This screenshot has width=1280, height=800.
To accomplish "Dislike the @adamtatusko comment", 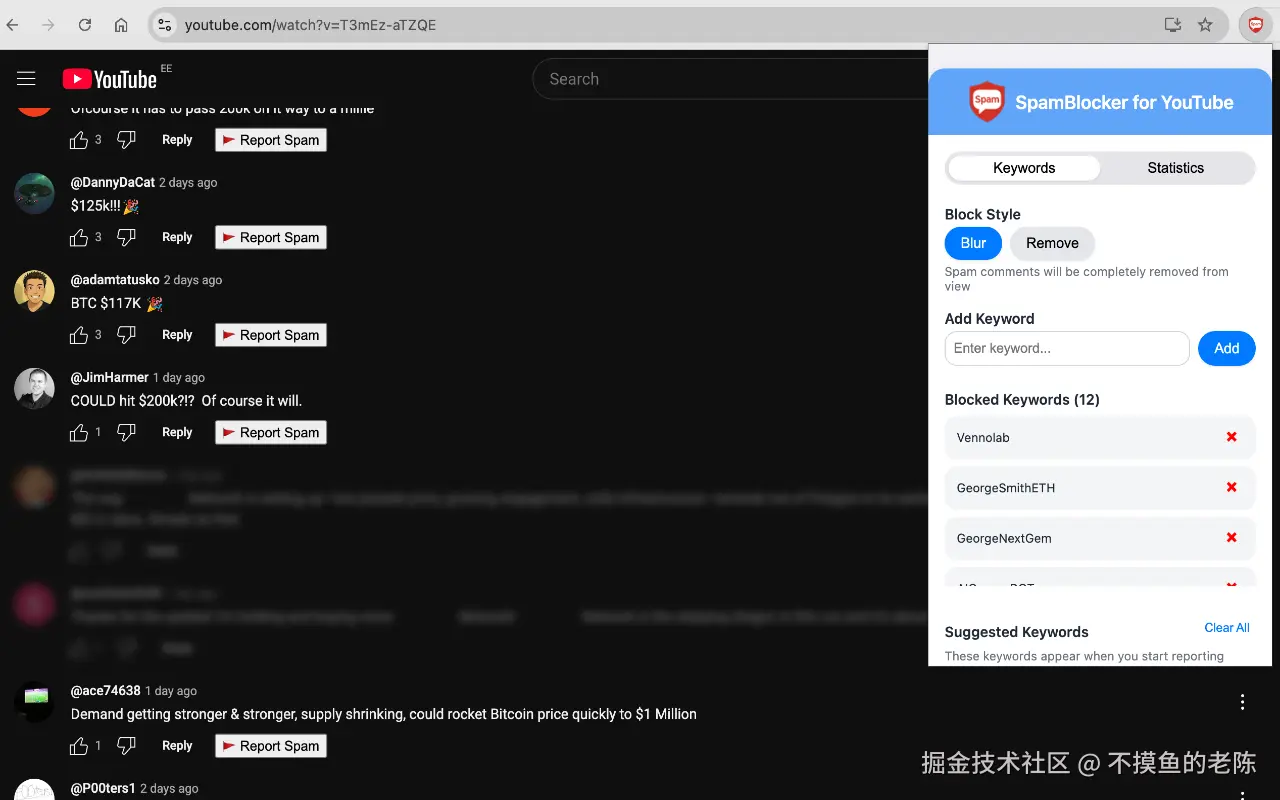I will [x=126, y=335].
